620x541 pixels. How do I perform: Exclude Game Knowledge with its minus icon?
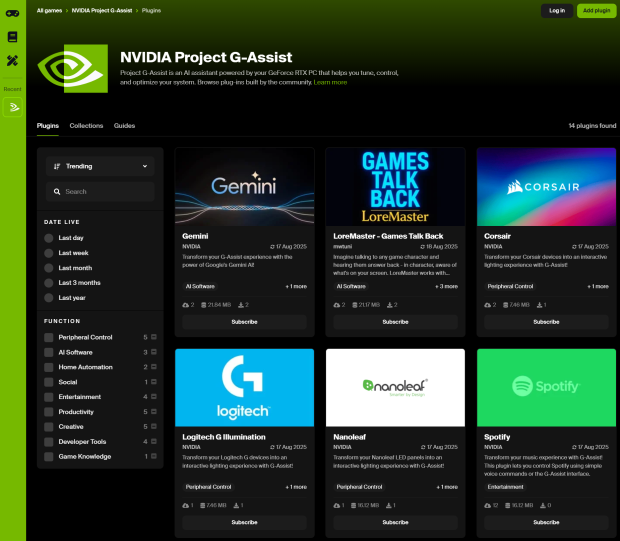click(x=154, y=456)
